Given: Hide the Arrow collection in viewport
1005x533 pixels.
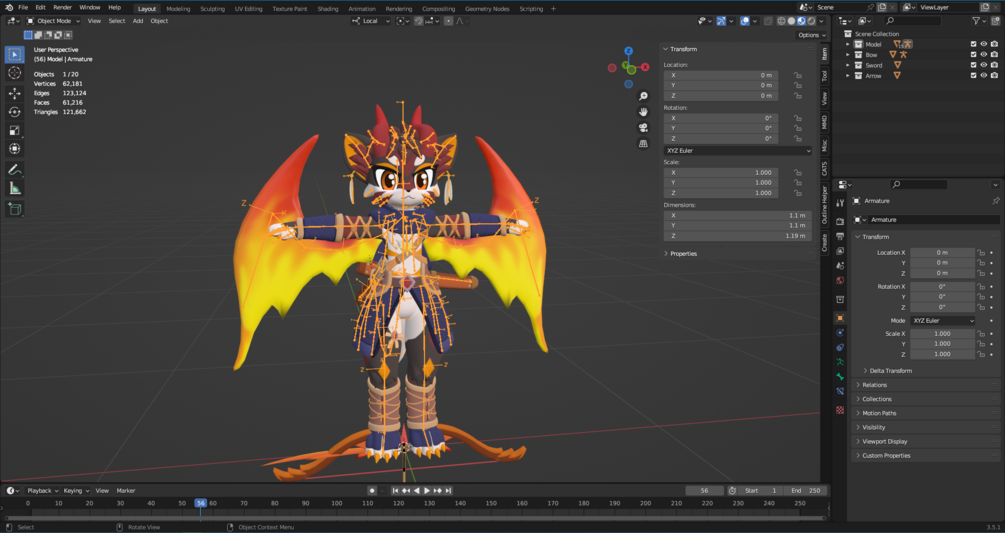Looking at the screenshot, I should click(984, 76).
